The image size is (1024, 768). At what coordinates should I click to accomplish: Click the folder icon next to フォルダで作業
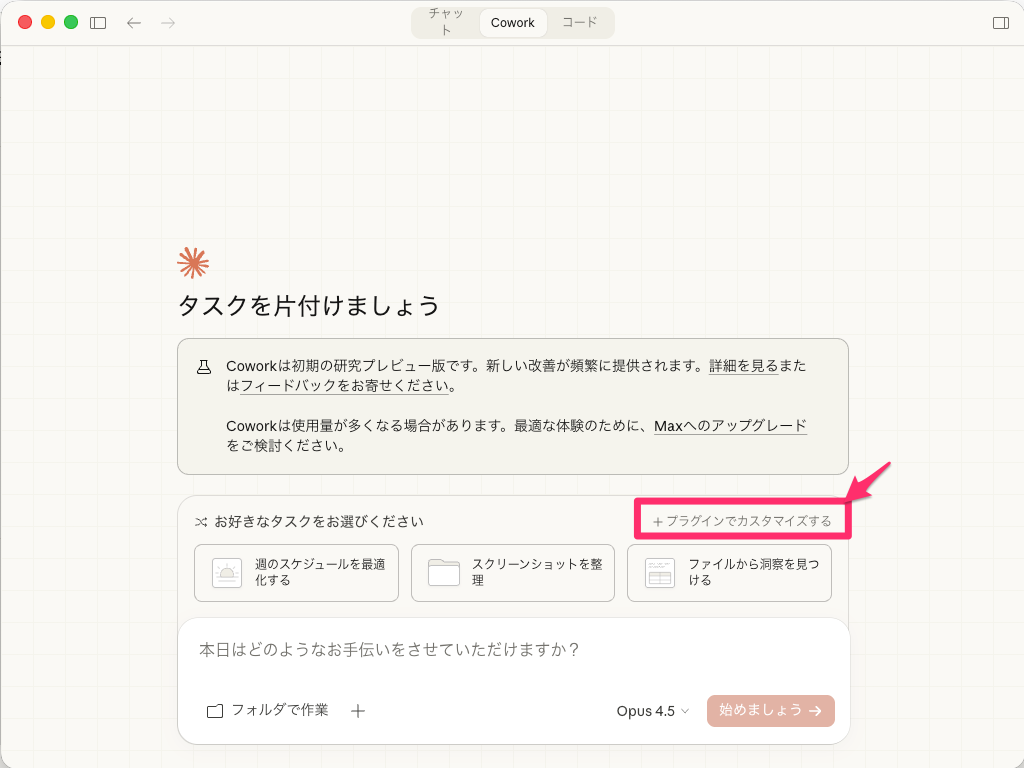pos(214,711)
